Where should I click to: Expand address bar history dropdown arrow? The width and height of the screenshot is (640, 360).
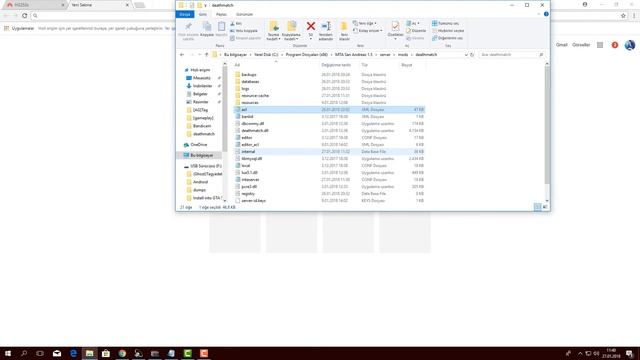(x=466, y=55)
